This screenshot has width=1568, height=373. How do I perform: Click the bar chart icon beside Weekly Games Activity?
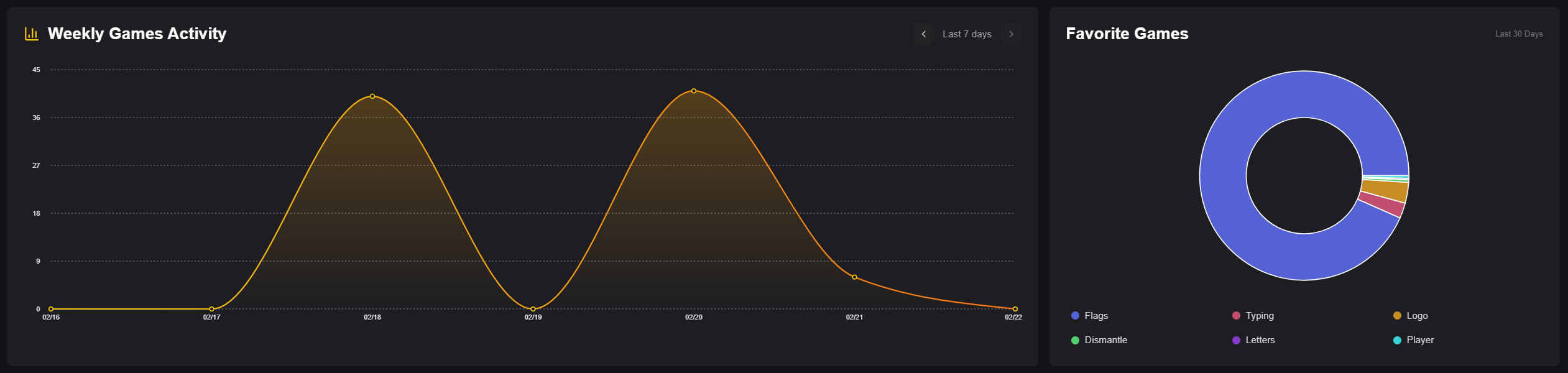click(31, 34)
